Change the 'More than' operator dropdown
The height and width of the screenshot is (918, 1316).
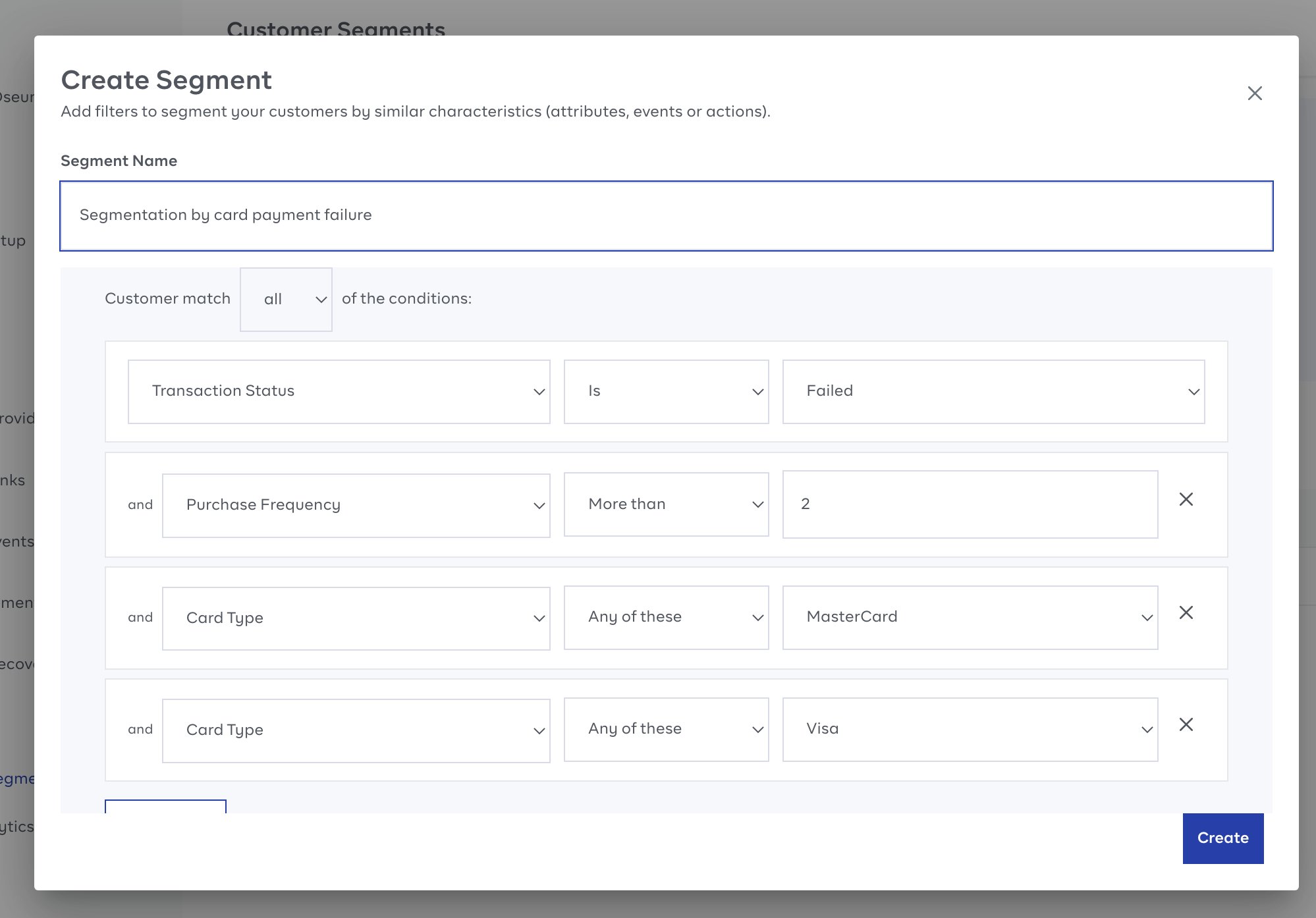666,504
